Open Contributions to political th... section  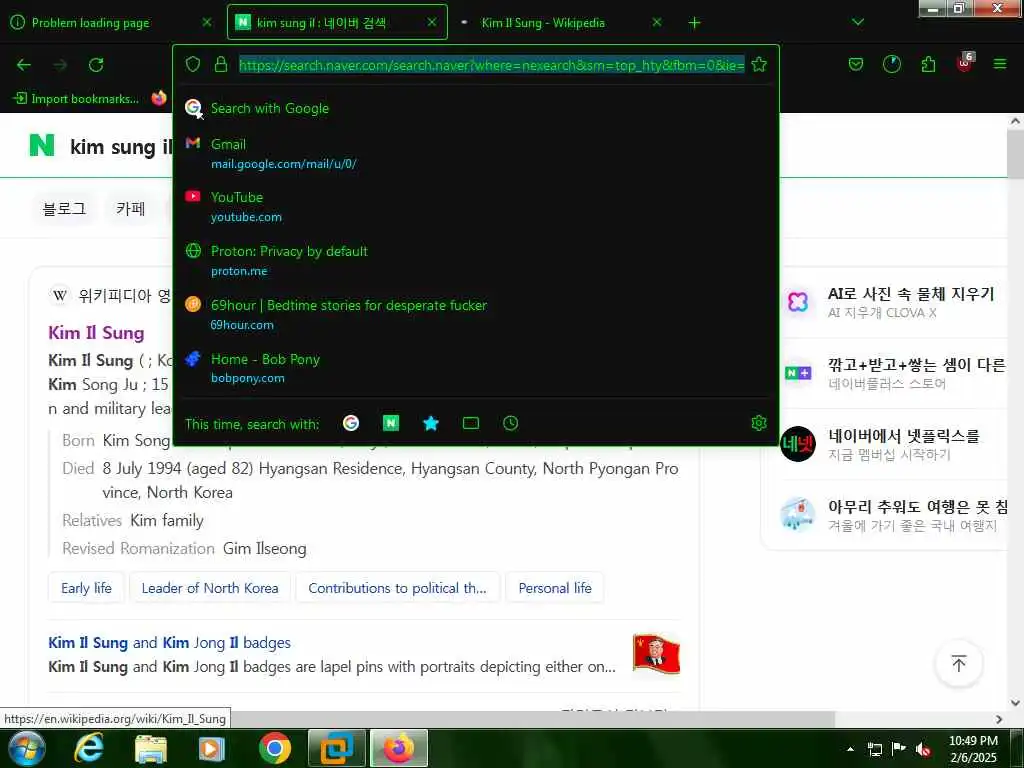[x=397, y=588]
